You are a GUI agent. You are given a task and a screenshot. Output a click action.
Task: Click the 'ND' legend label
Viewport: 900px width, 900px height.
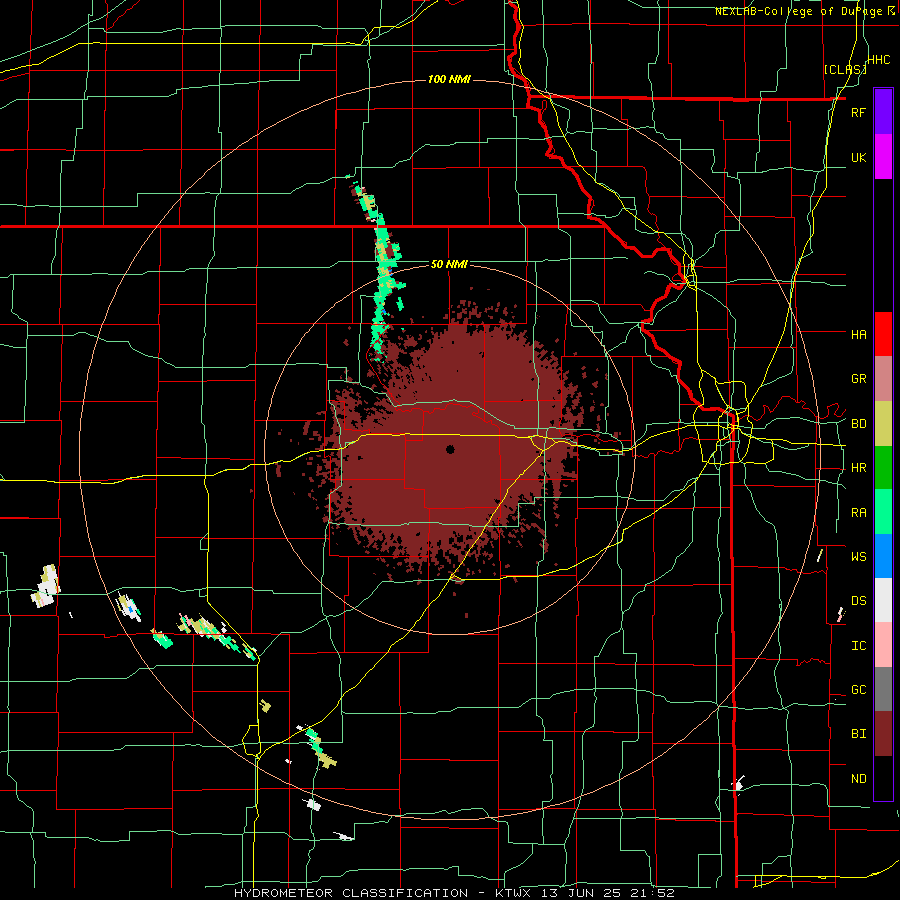click(858, 779)
